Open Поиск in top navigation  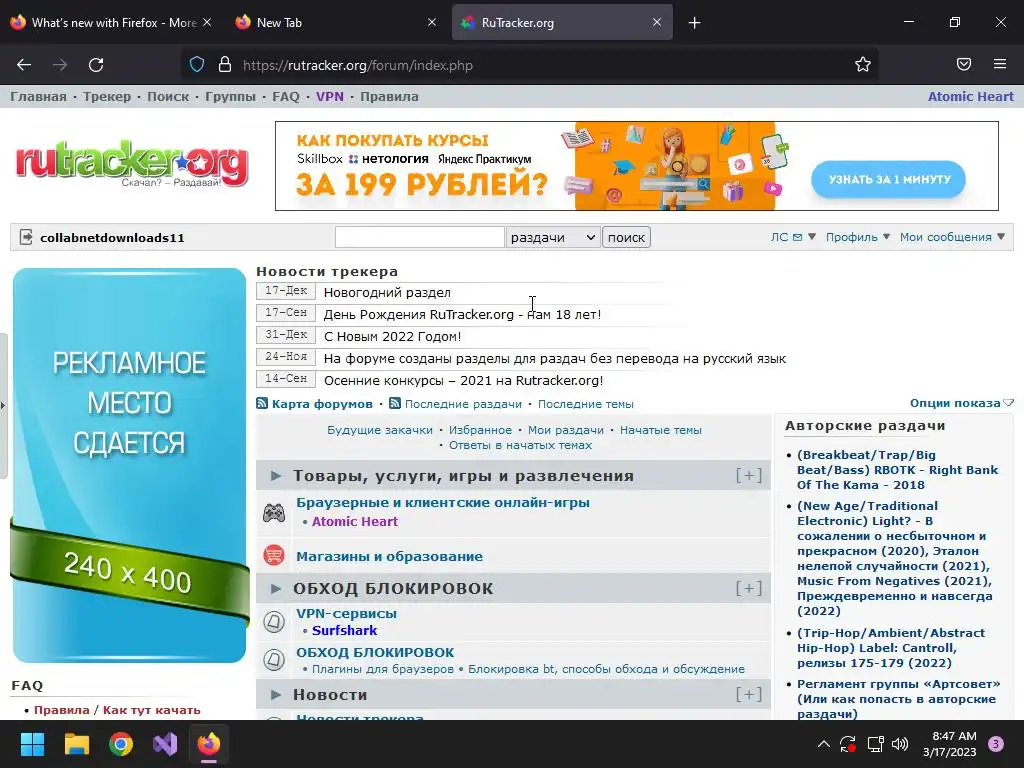(x=168, y=97)
